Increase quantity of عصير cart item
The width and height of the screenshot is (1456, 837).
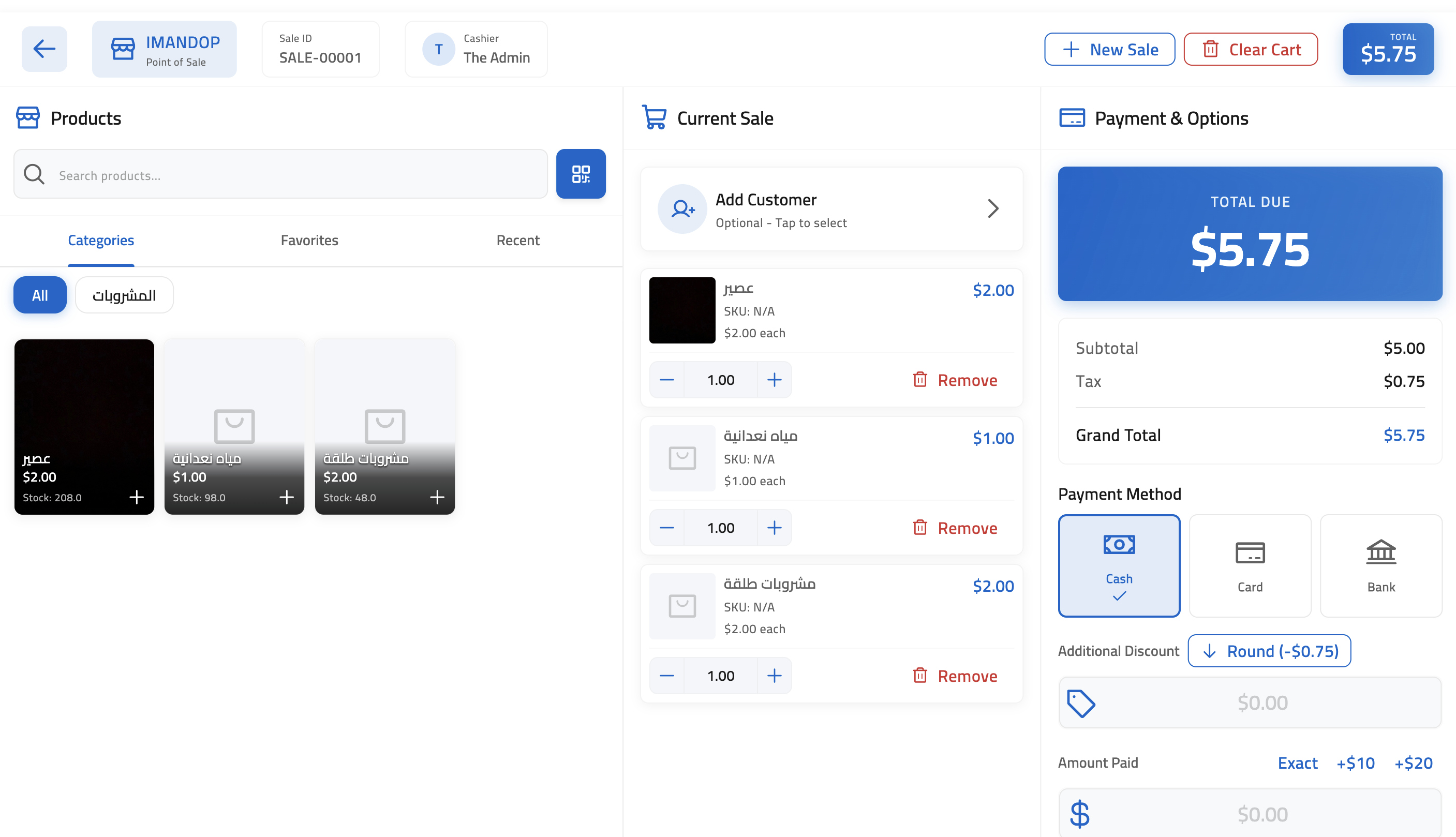tap(774, 380)
